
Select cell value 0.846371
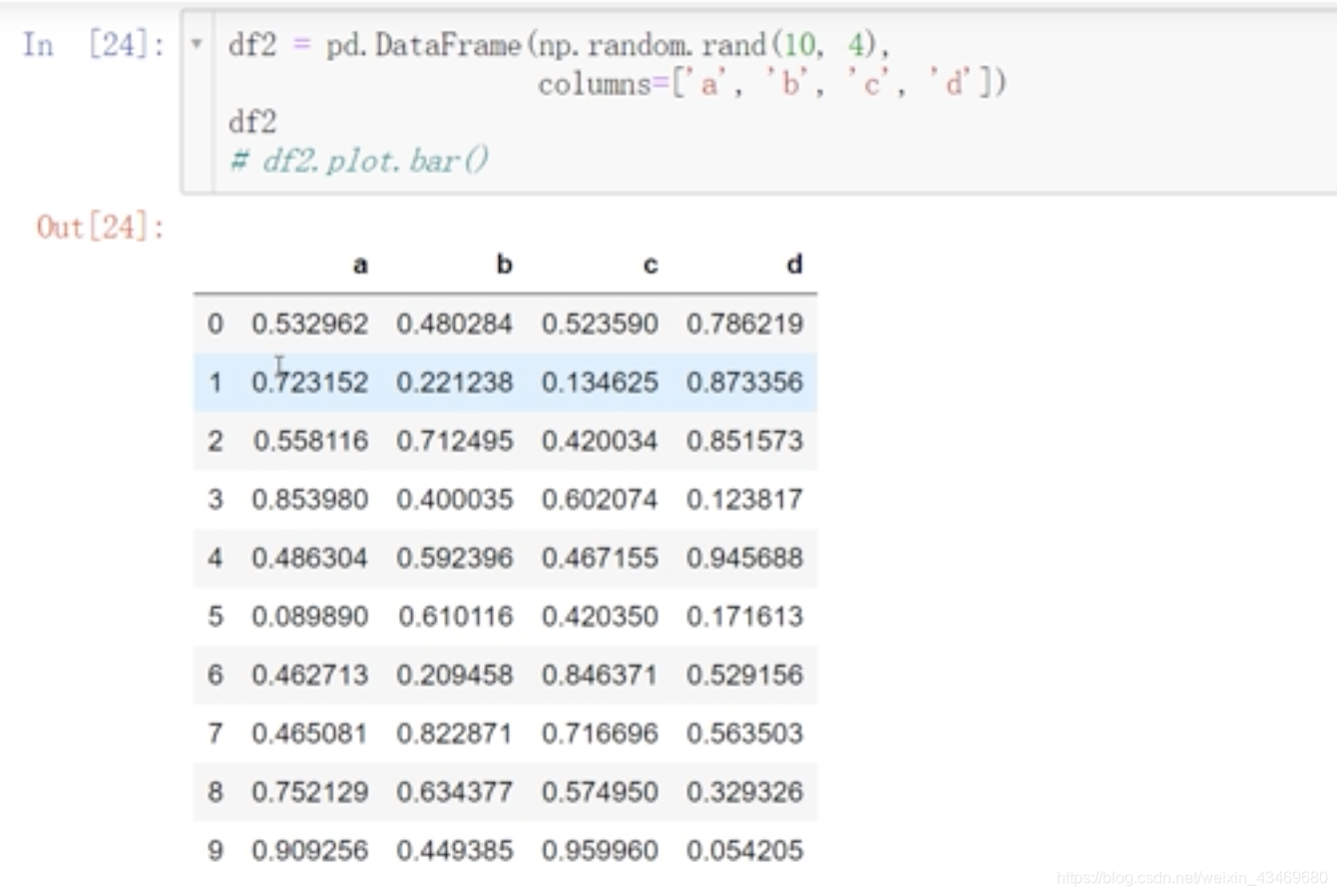(x=600, y=674)
